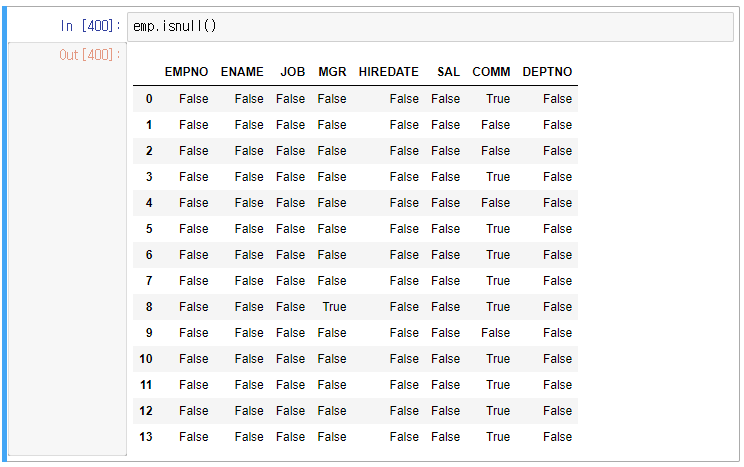This screenshot has width=744, height=467.
Task: Click the SAL False value in row 4
Action: [446, 203]
